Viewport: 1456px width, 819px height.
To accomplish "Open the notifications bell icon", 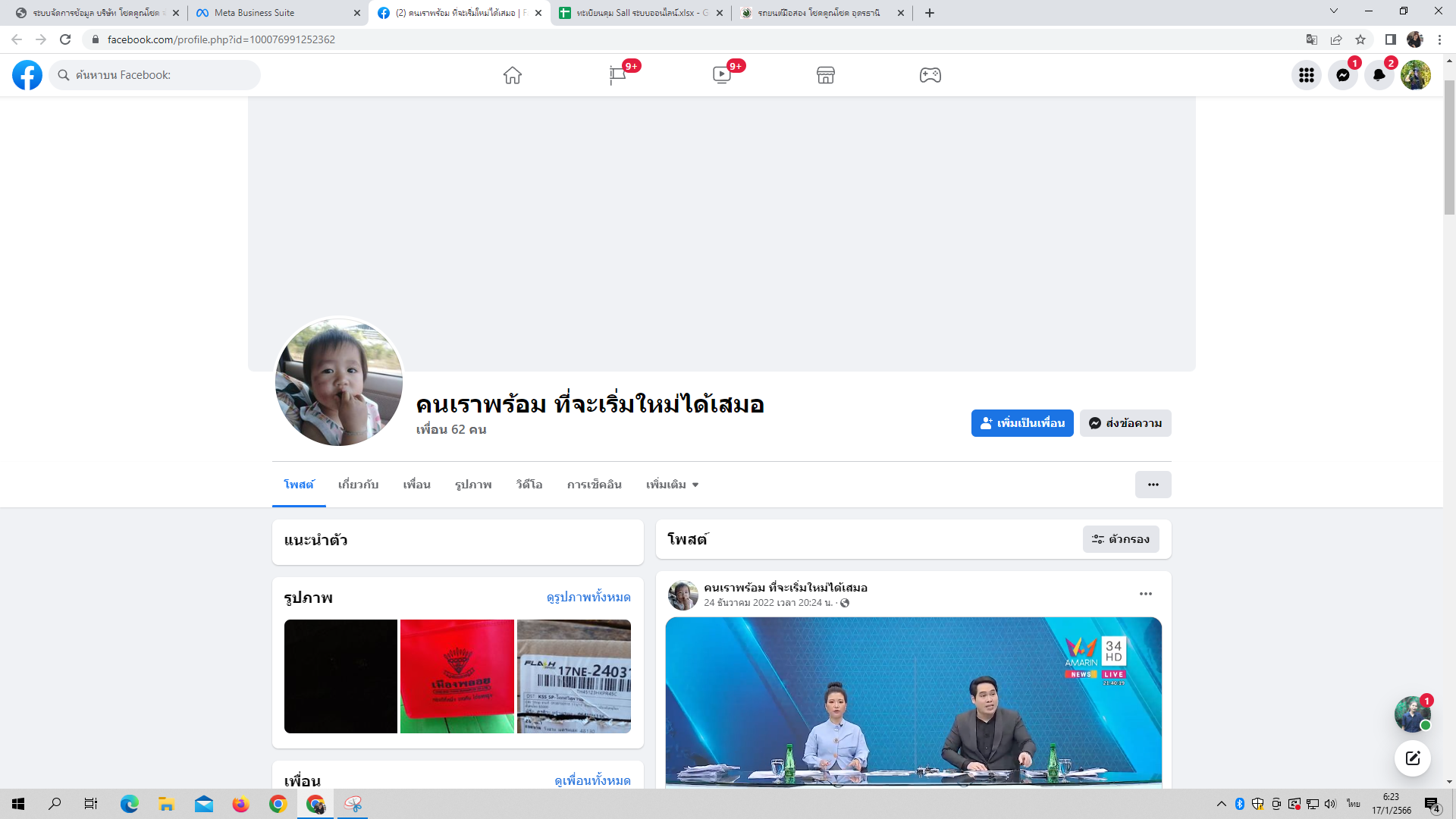I will pos(1379,75).
